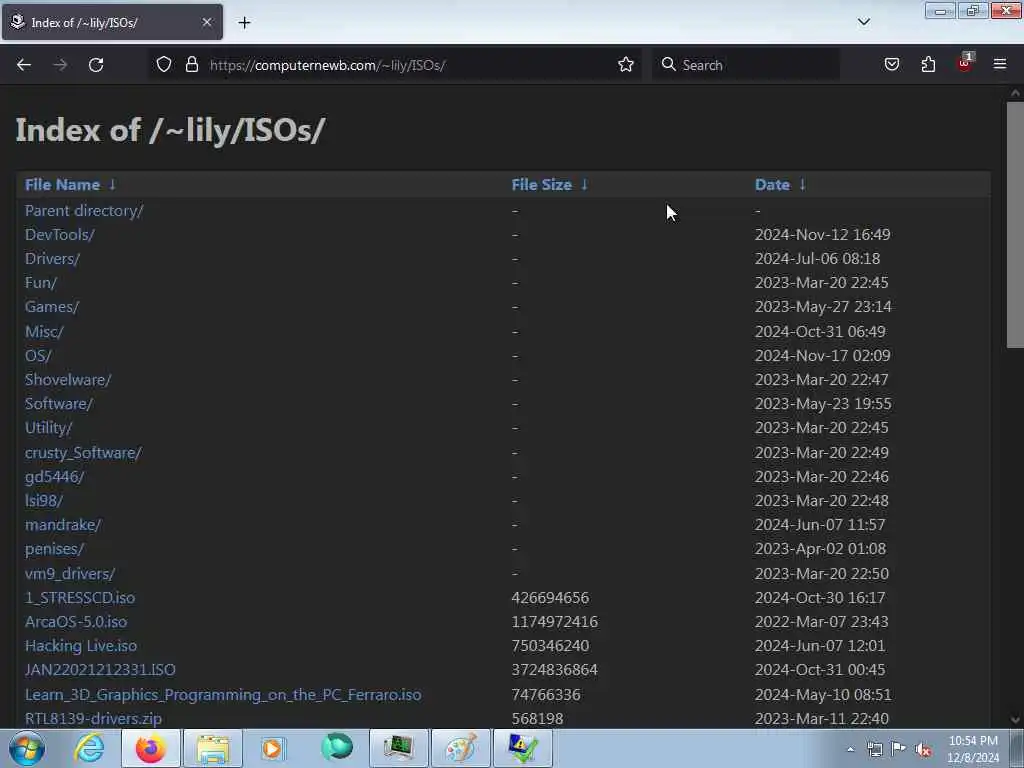Open the Firefox hamburger menu

point(1000,64)
